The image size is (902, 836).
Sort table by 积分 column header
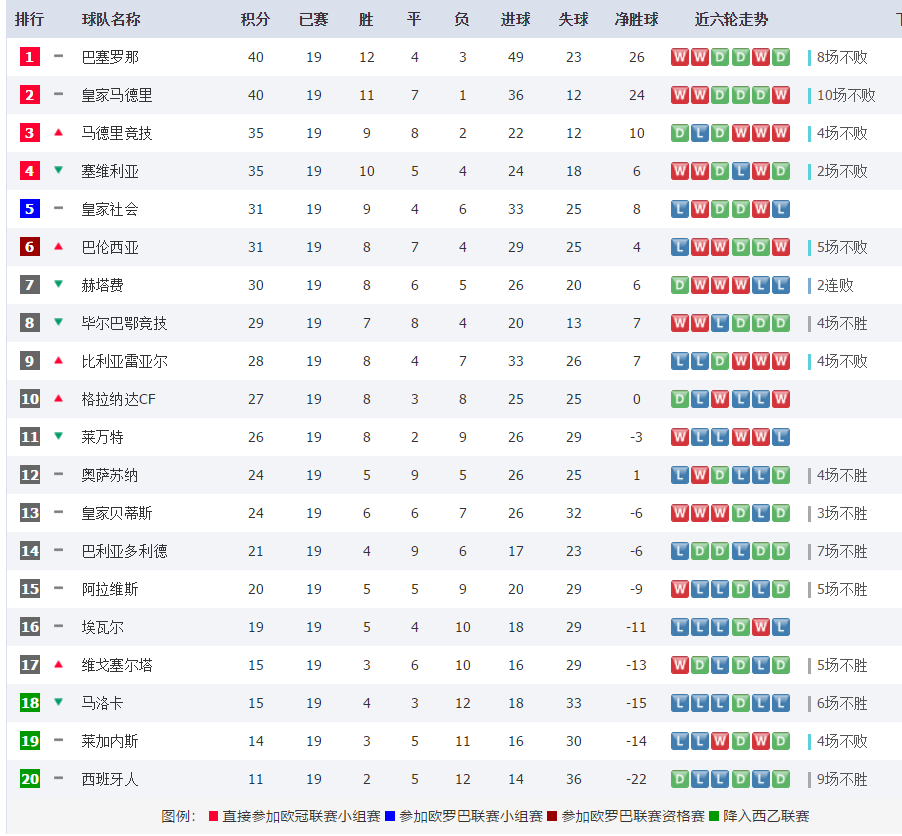click(255, 20)
